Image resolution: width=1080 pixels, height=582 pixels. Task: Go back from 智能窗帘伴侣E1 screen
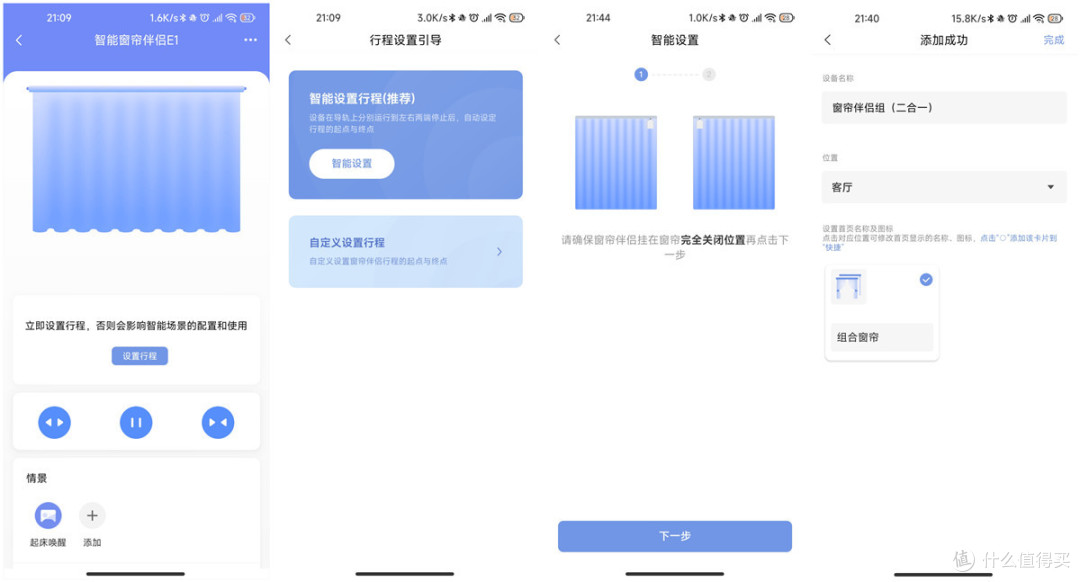[19, 41]
